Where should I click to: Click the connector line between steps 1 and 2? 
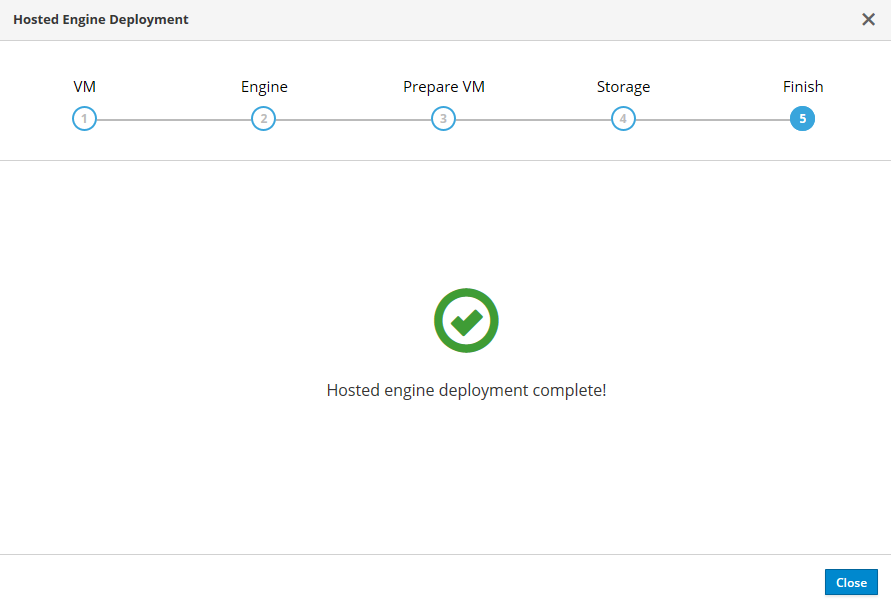click(174, 120)
